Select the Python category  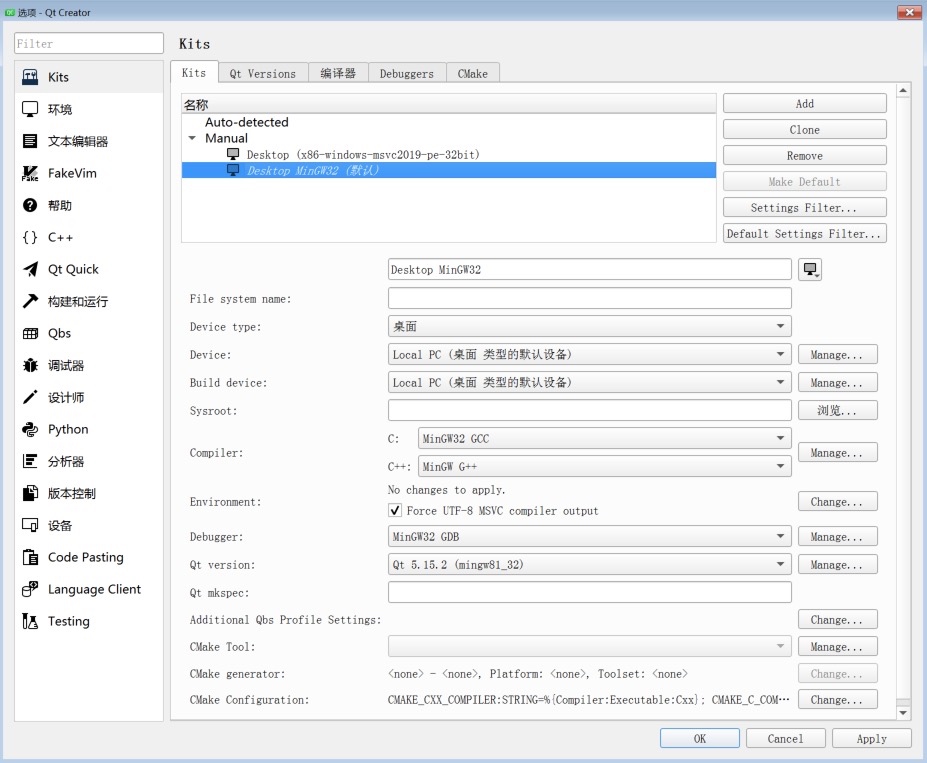click(x=89, y=429)
